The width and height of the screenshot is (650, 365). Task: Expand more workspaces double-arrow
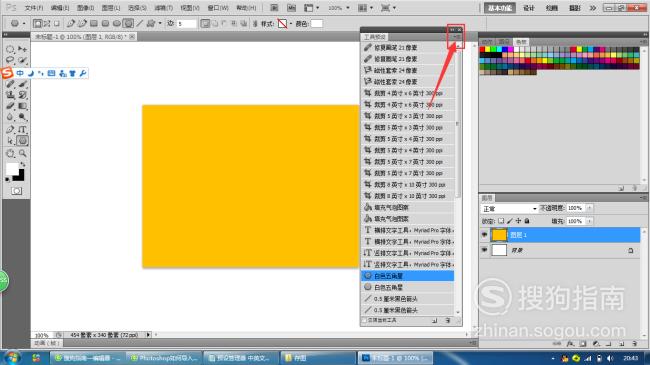pos(593,8)
